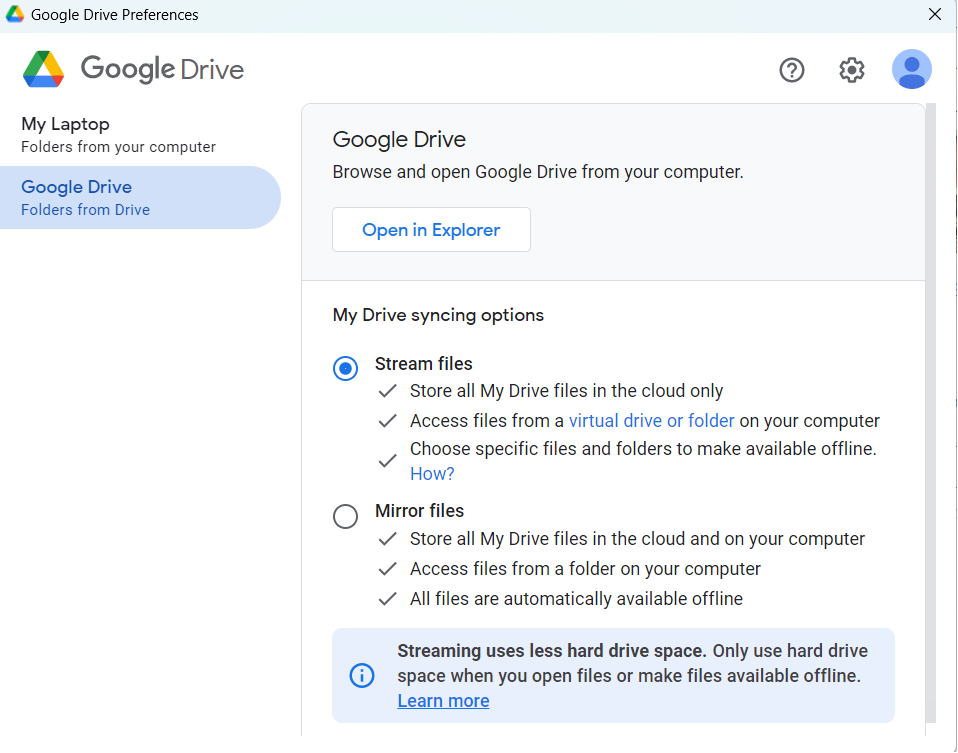Open the Learn more link
958x753 pixels.
tap(443, 701)
